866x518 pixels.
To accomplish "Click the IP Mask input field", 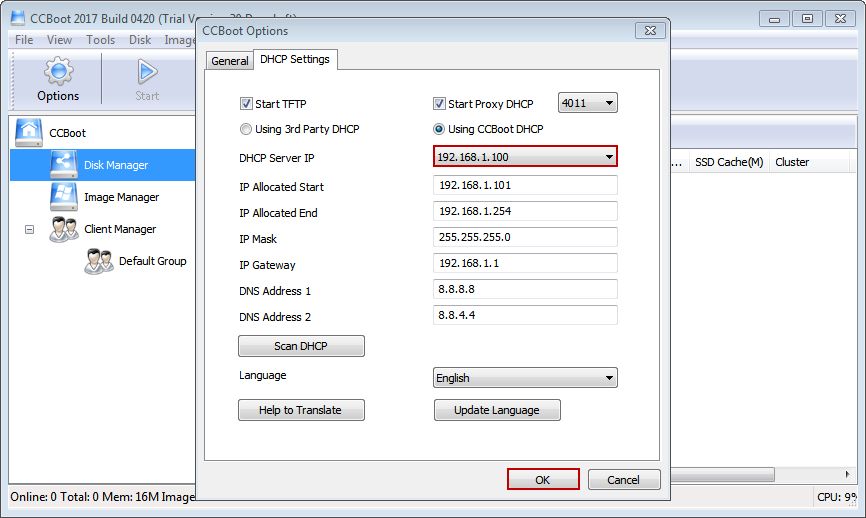I will [x=525, y=237].
